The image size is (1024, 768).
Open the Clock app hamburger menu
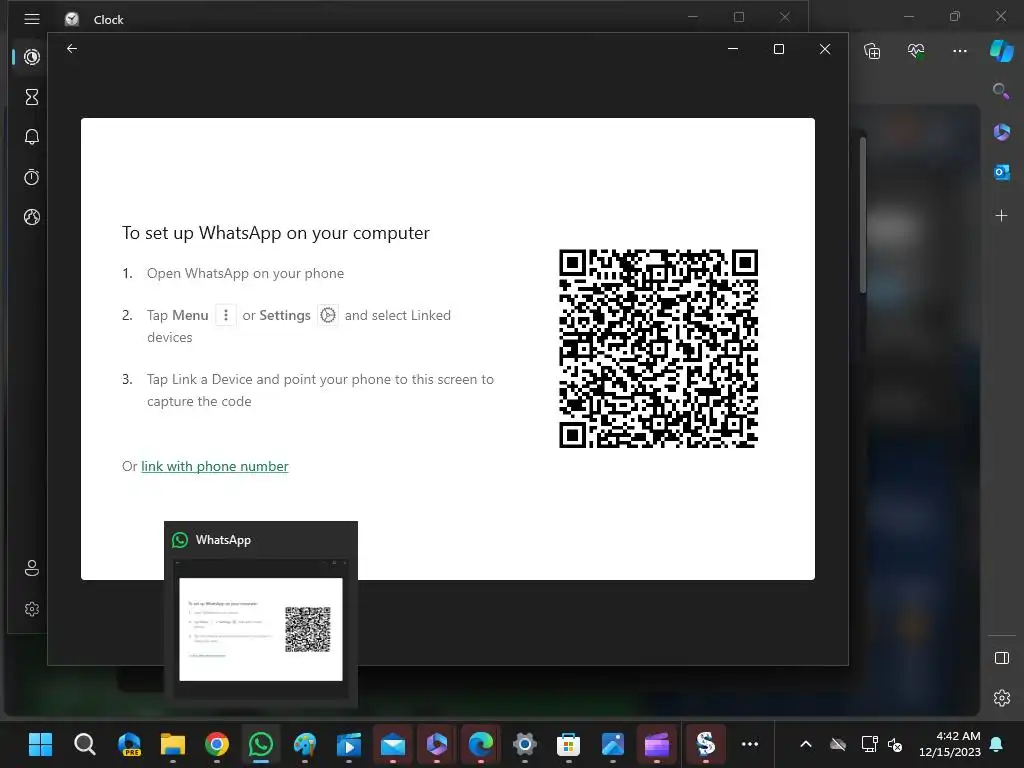pyautogui.click(x=31, y=19)
